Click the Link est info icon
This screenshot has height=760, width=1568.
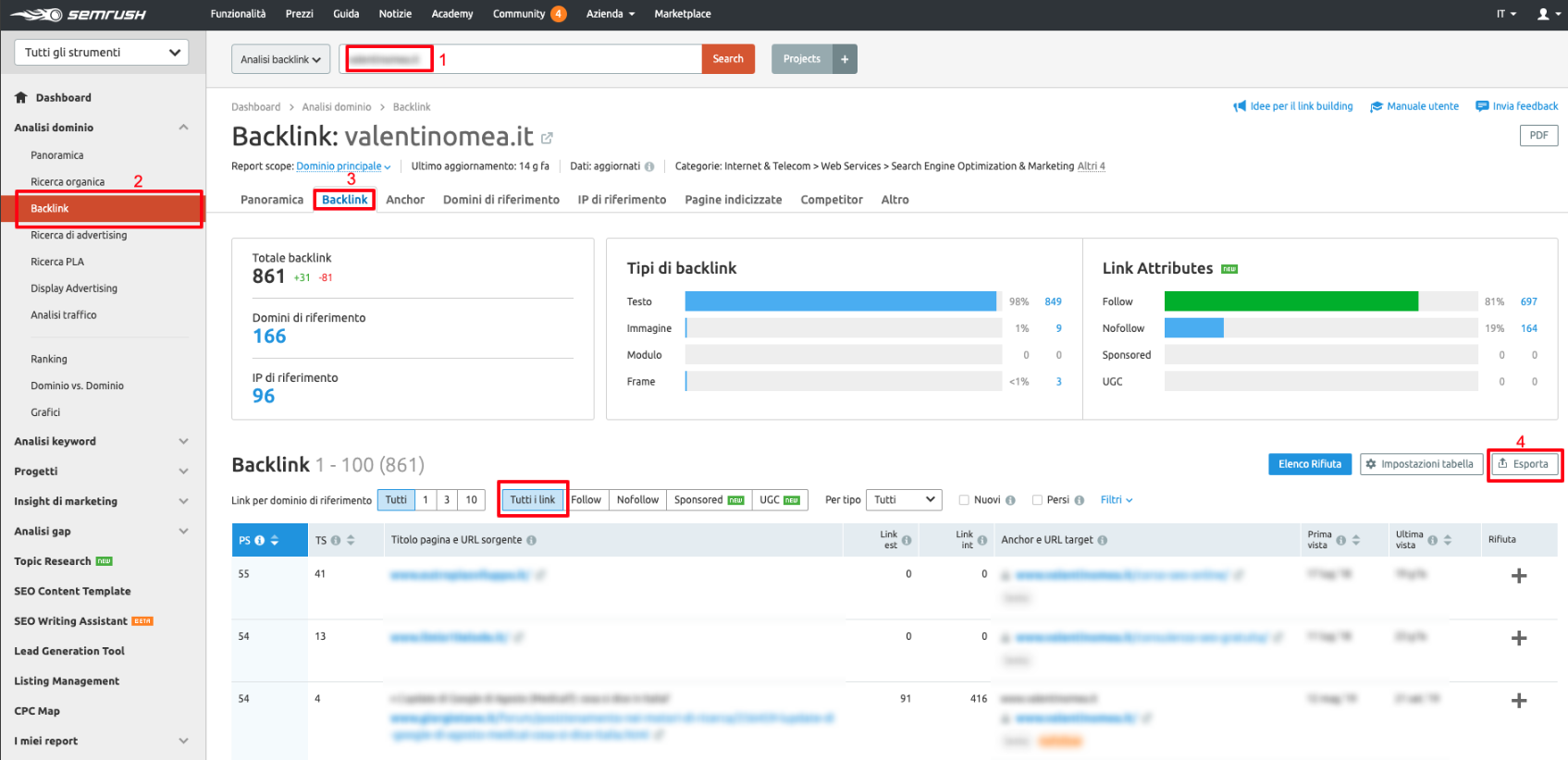point(907,540)
